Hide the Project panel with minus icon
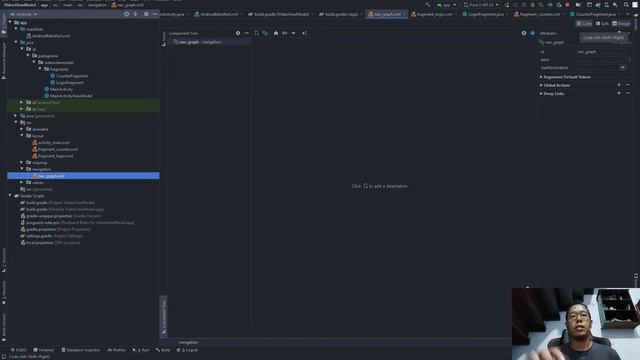 [155, 14]
